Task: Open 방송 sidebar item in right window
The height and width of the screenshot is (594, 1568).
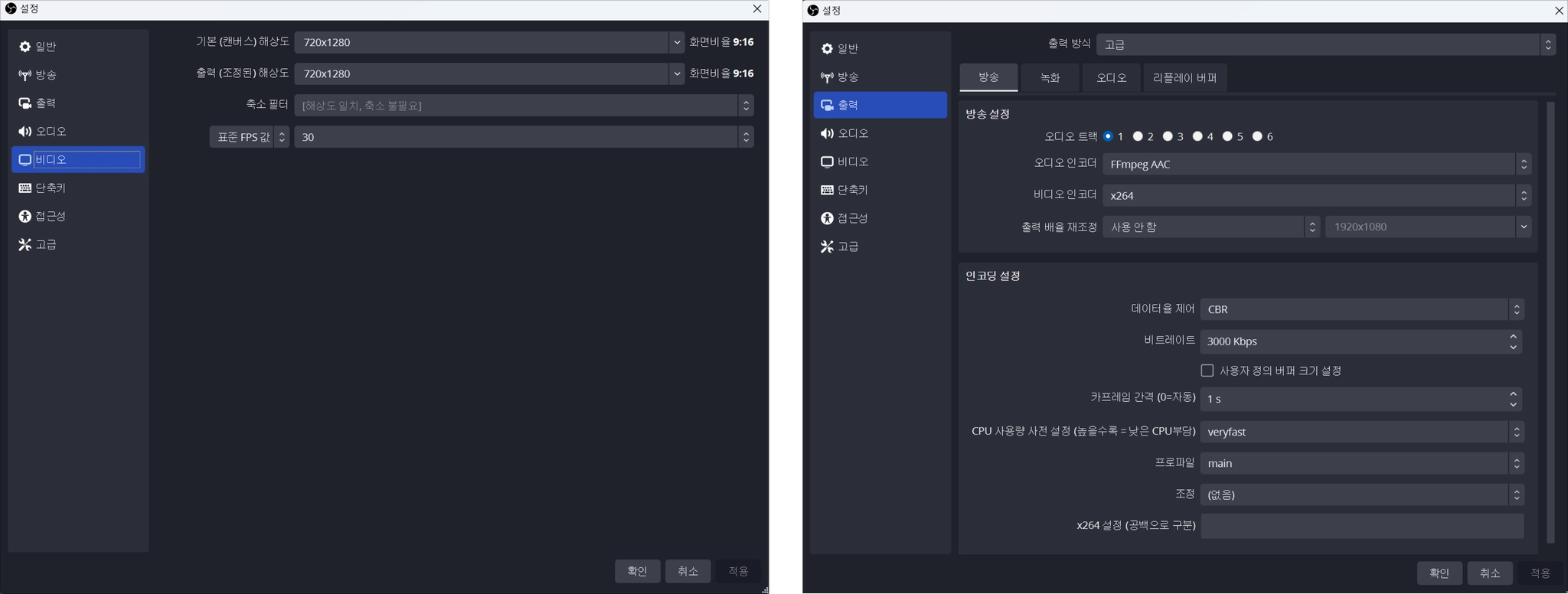Action: 880,77
